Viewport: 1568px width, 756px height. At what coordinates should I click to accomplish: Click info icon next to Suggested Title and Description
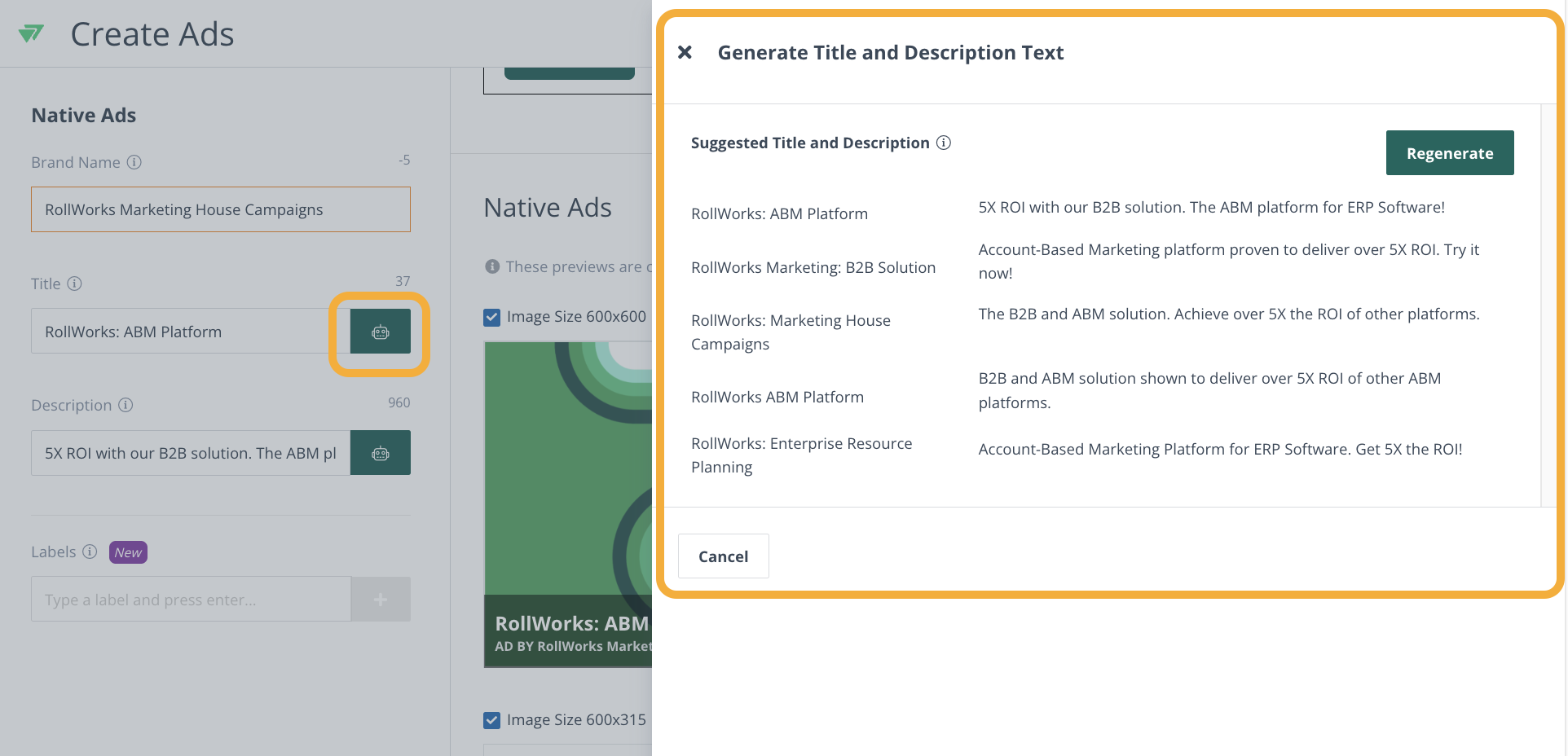coord(944,143)
